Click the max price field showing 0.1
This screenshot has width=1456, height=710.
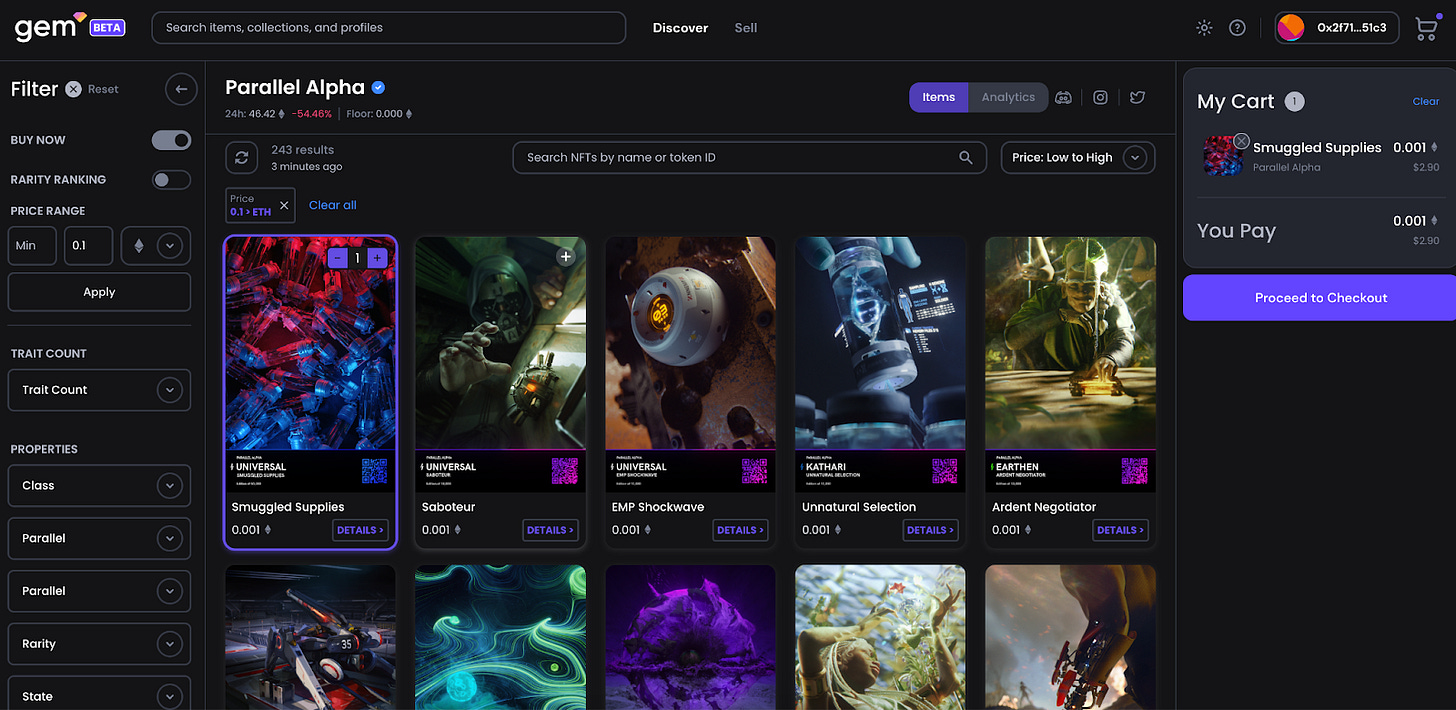coord(88,246)
